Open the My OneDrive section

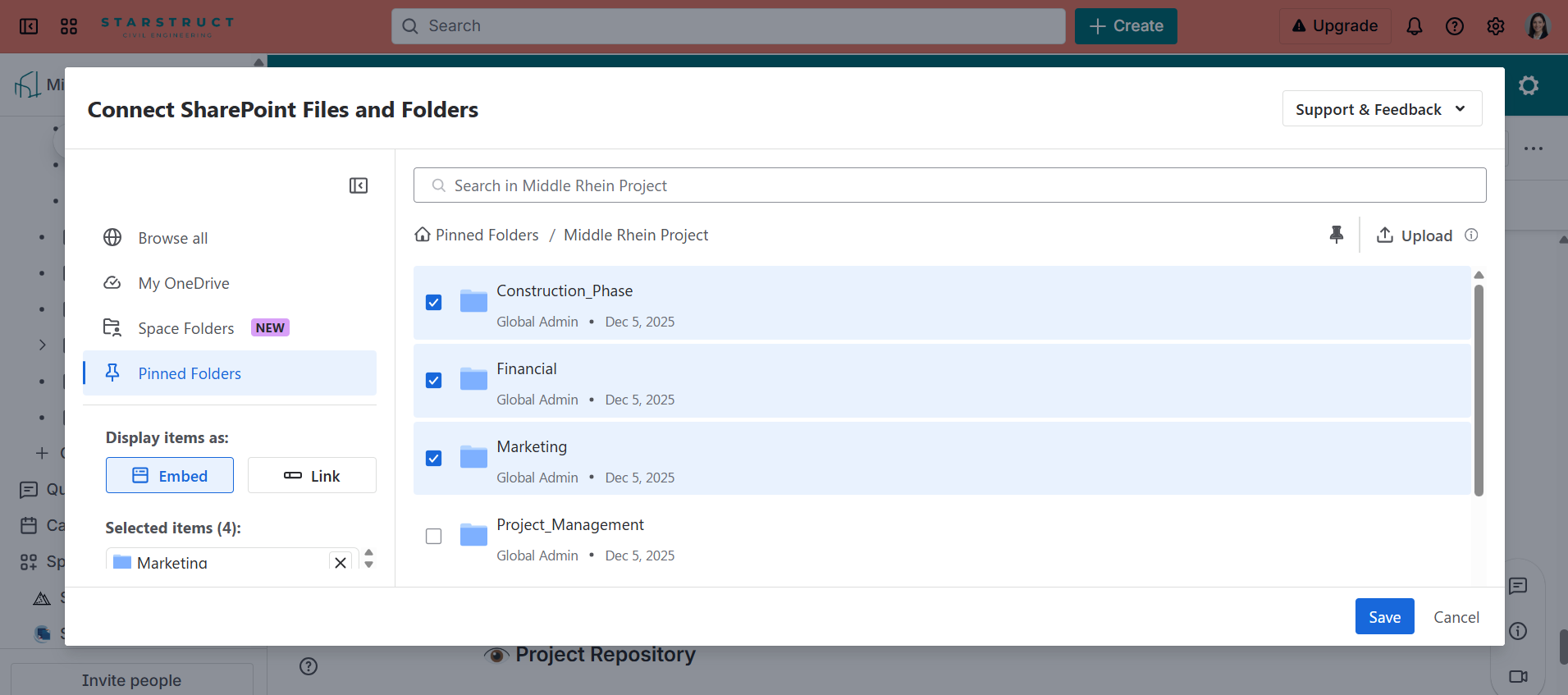(x=183, y=283)
